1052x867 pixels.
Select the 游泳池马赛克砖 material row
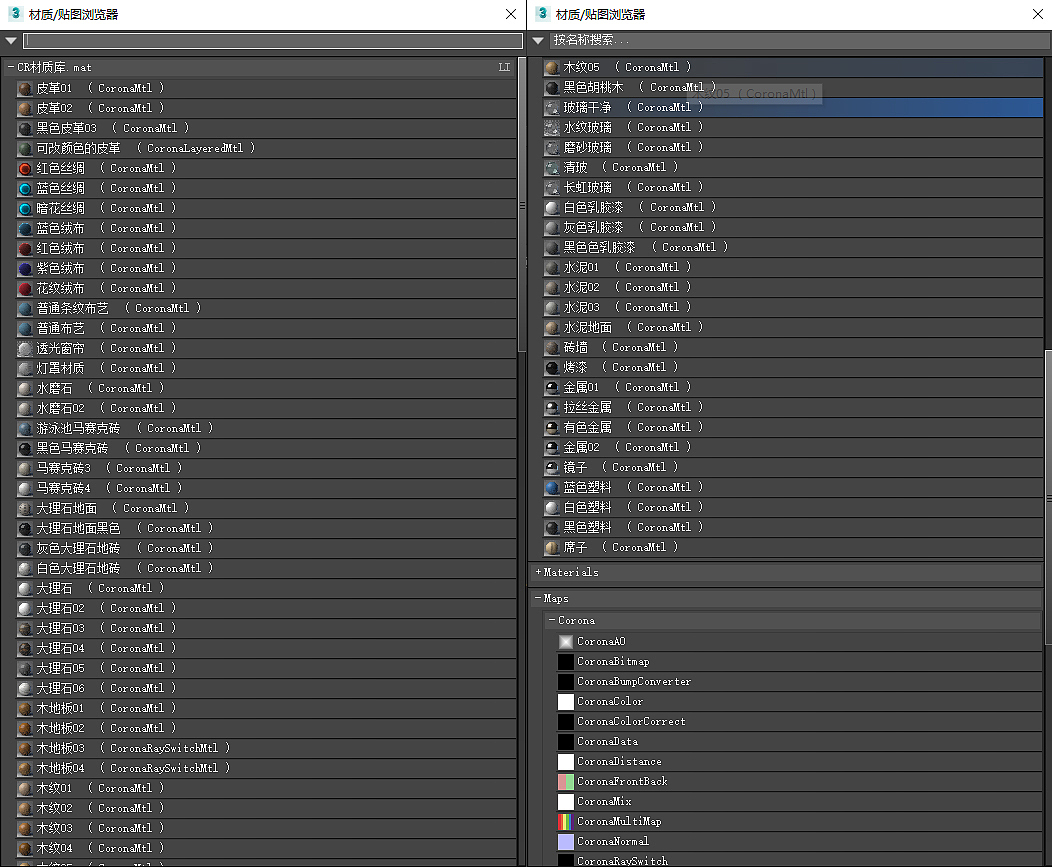[266, 428]
